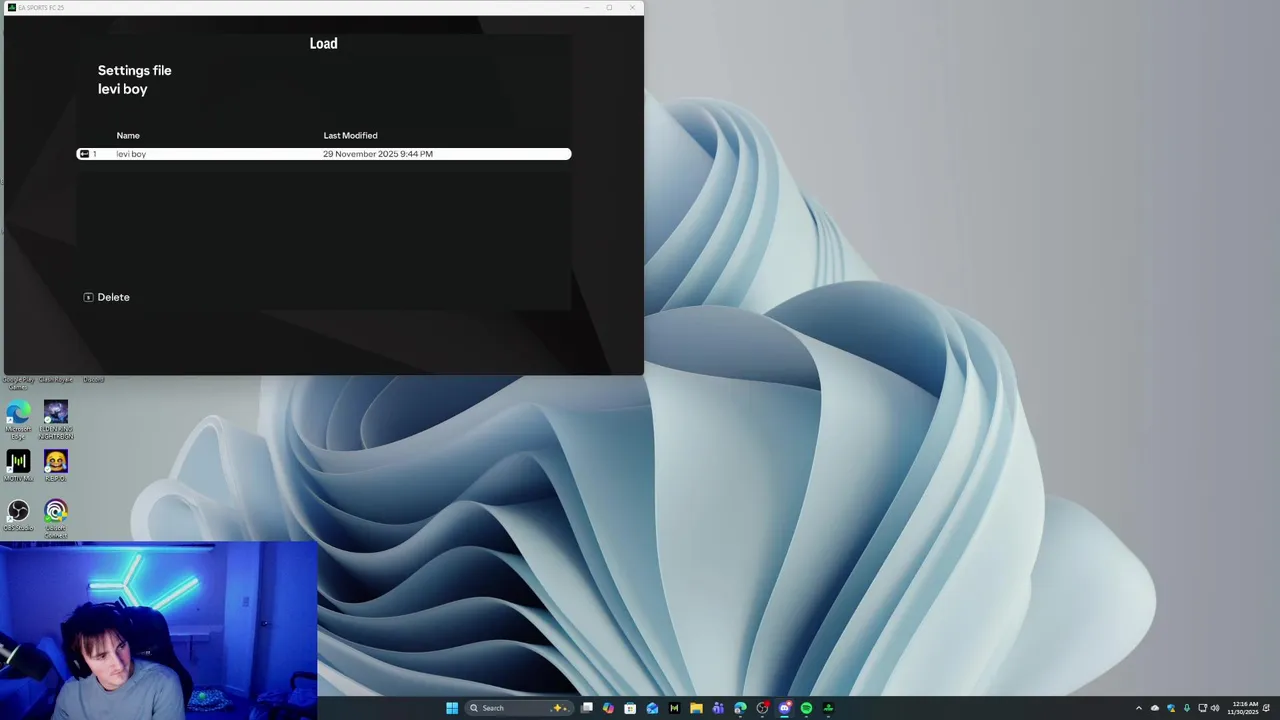Open black yellow M app in taskbar

(x=674, y=708)
